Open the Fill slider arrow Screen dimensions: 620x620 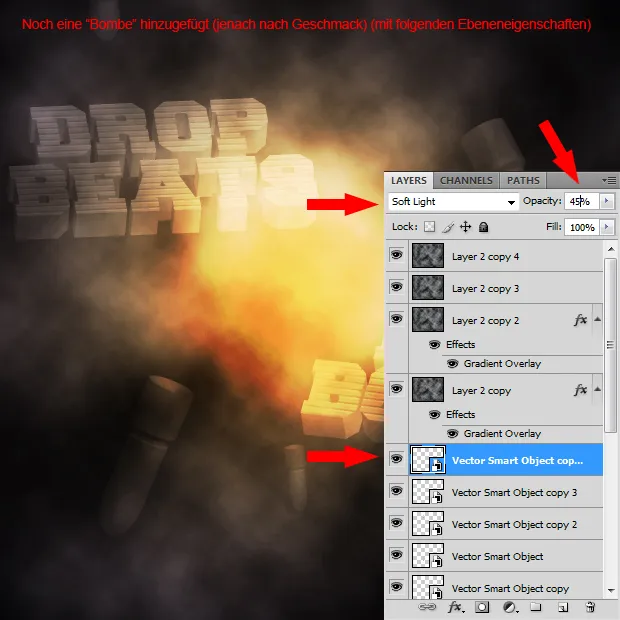point(605,228)
